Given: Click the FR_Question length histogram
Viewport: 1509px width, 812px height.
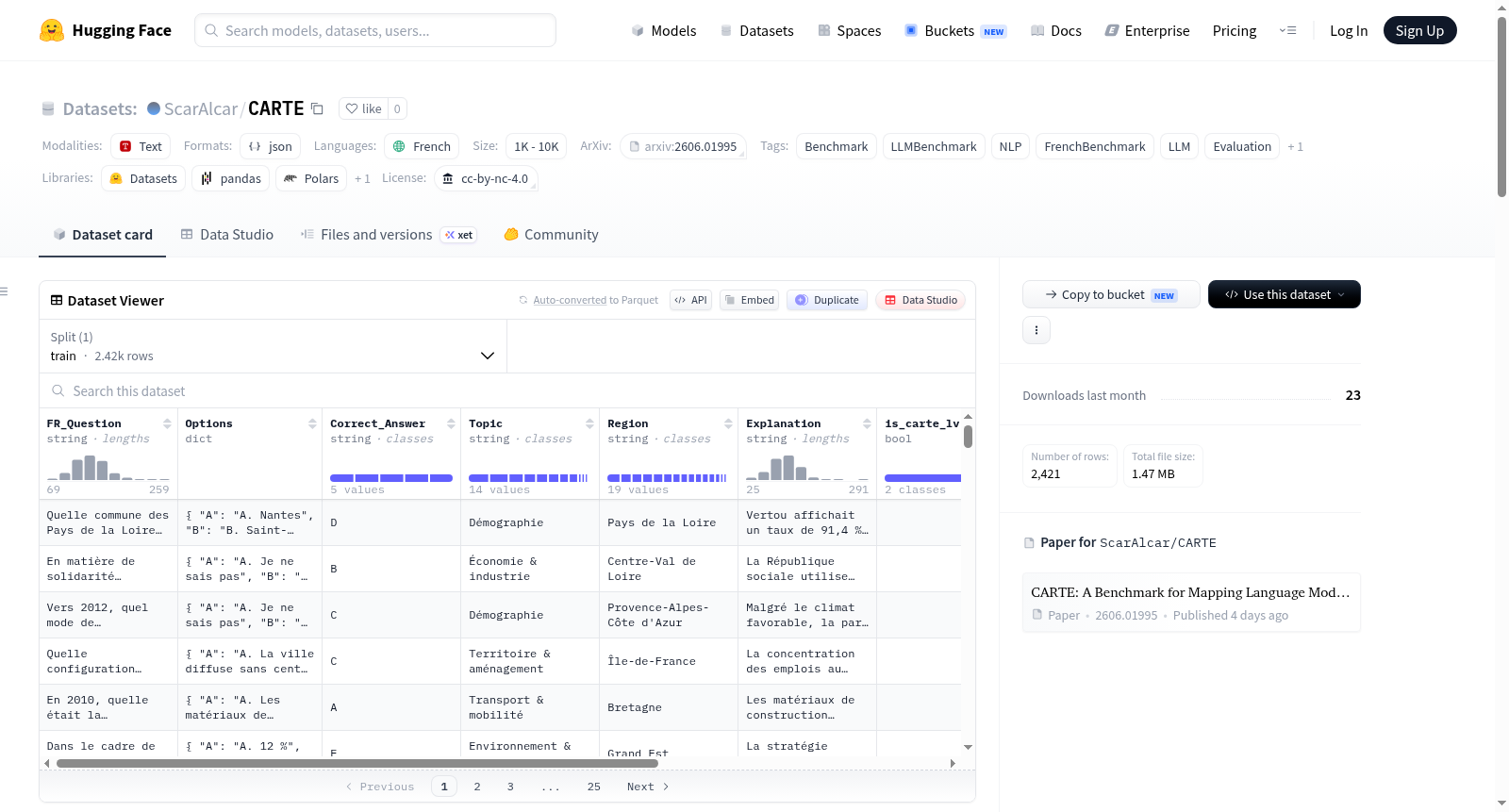Looking at the screenshot, I should (108, 468).
